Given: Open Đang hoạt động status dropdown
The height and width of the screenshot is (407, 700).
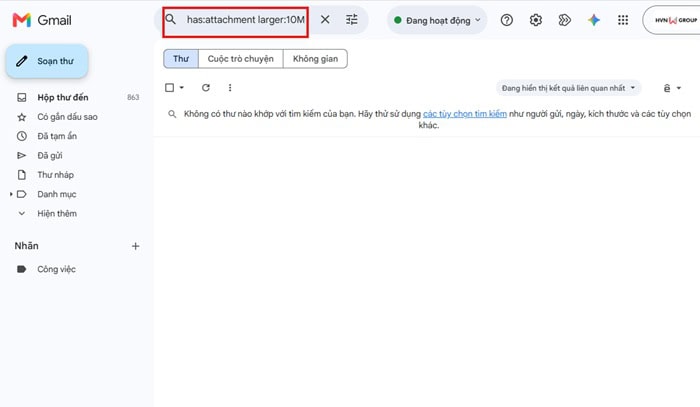Looking at the screenshot, I should pos(438,20).
